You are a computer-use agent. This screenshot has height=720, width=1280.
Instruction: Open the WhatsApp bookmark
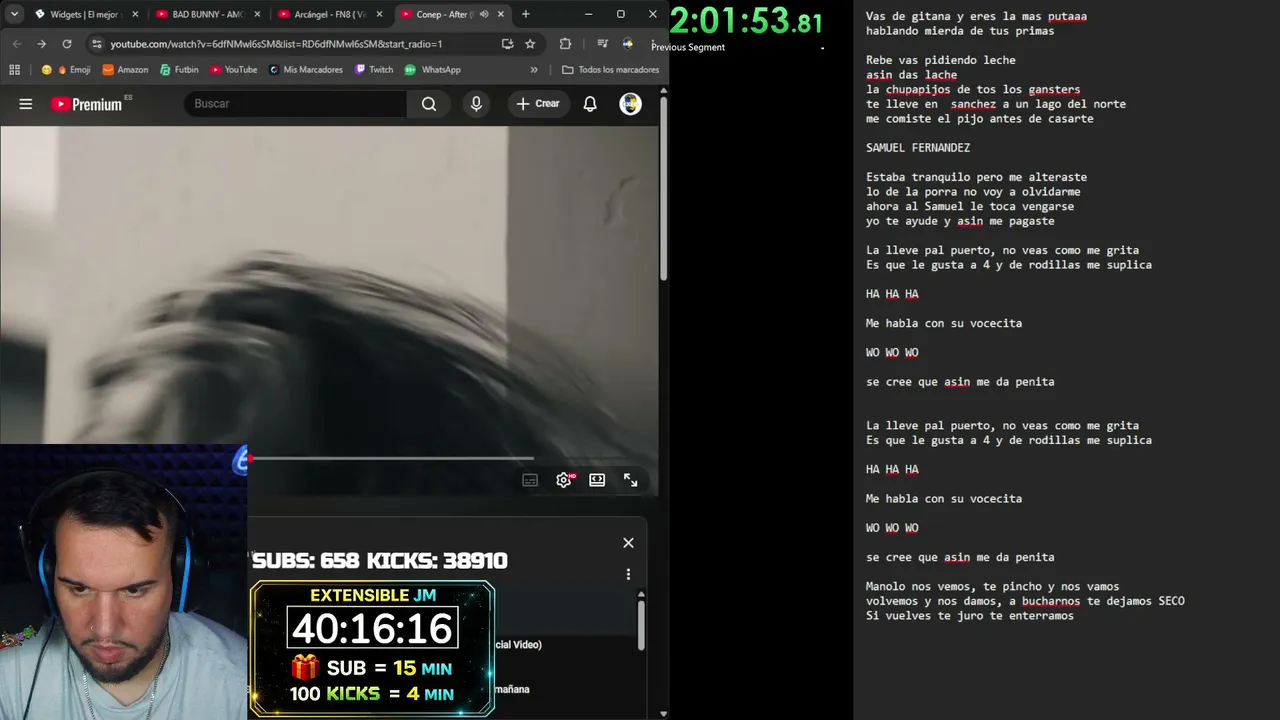pyautogui.click(x=433, y=70)
